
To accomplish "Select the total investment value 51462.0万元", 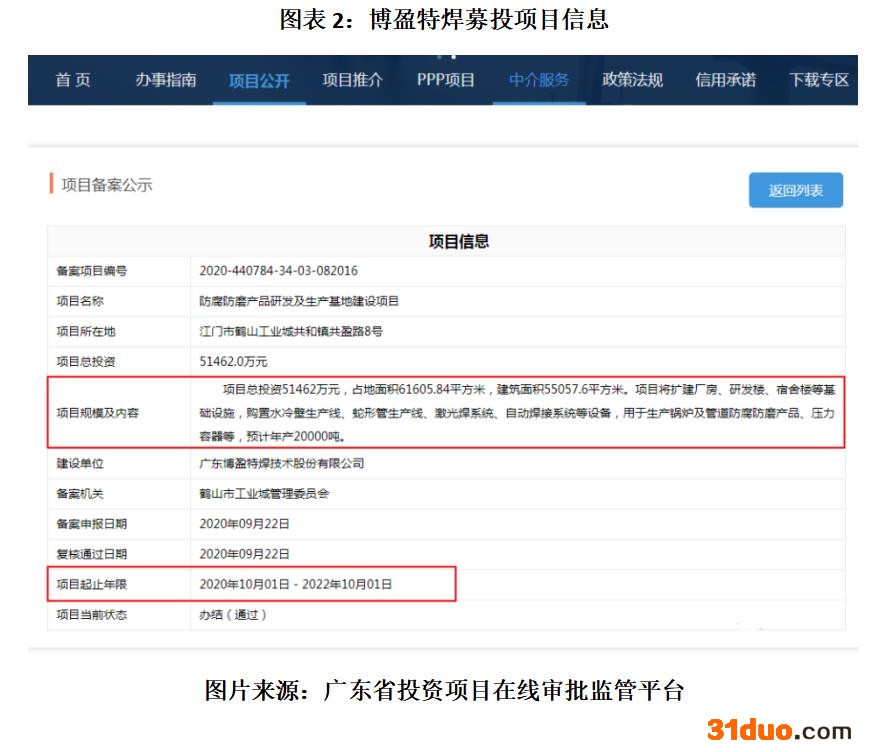I will (234, 361).
